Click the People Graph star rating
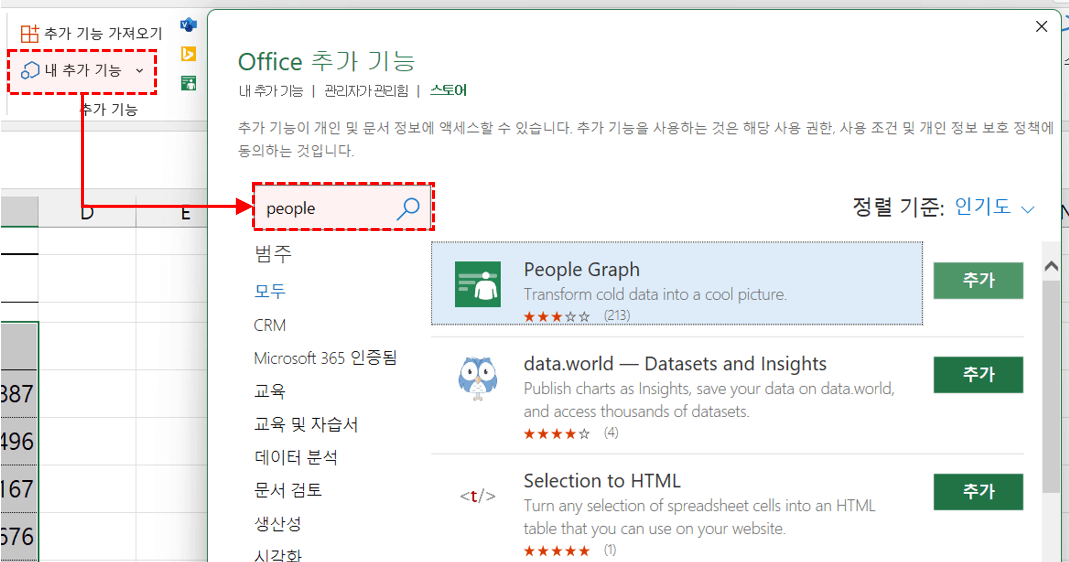This screenshot has height=562, width=1069. 556,316
